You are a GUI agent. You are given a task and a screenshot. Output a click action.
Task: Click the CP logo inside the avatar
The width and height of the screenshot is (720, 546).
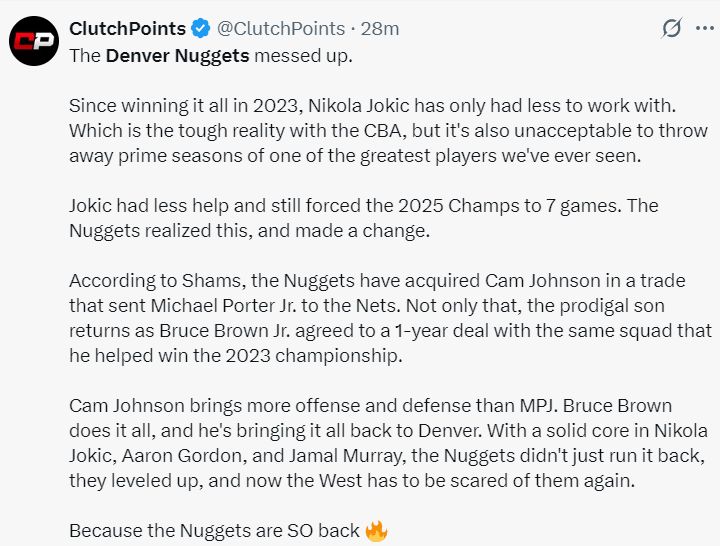click(x=32, y=42)
